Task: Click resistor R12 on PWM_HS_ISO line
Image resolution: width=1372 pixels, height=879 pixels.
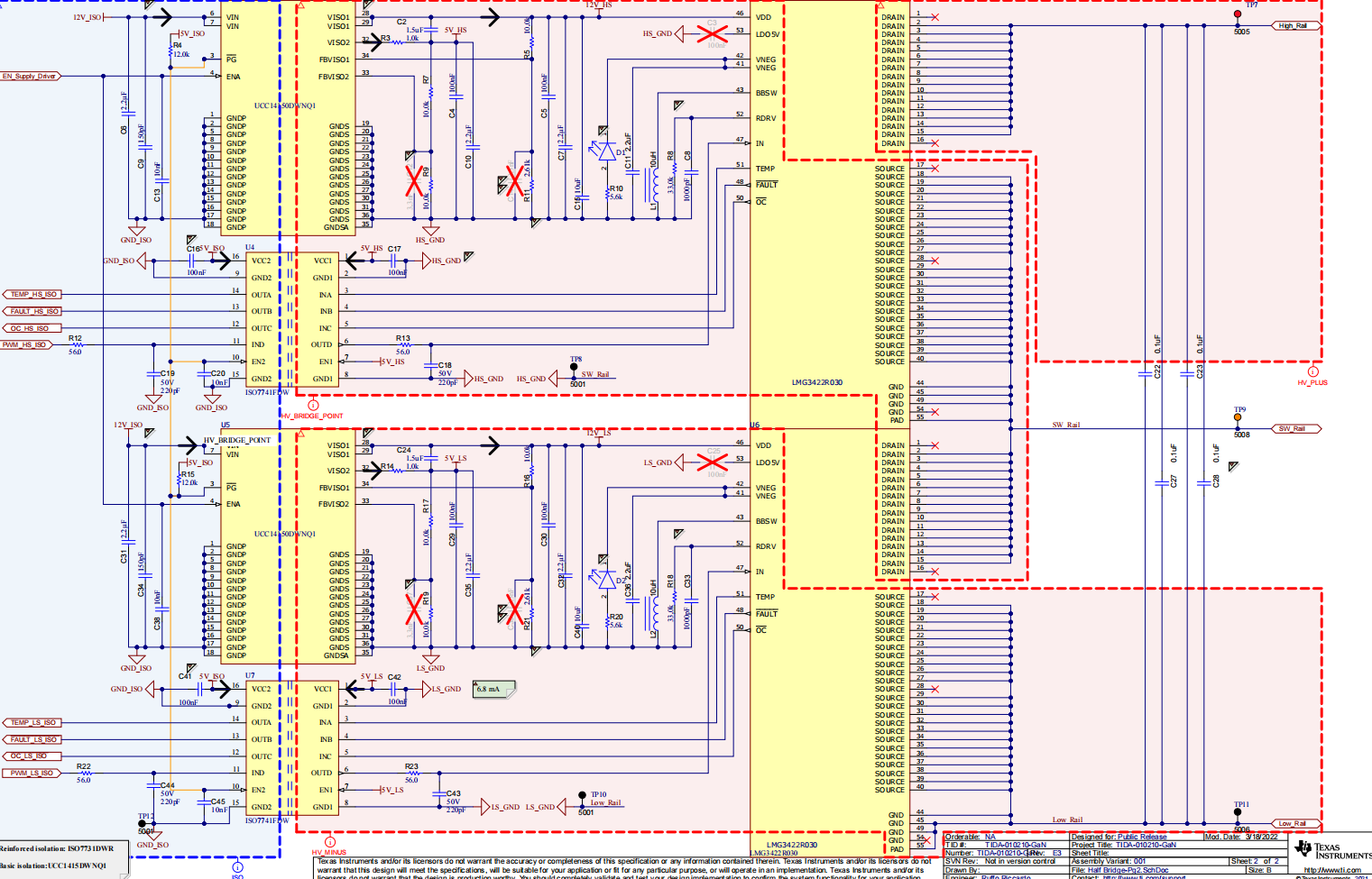Action: (x=78, y=345)
